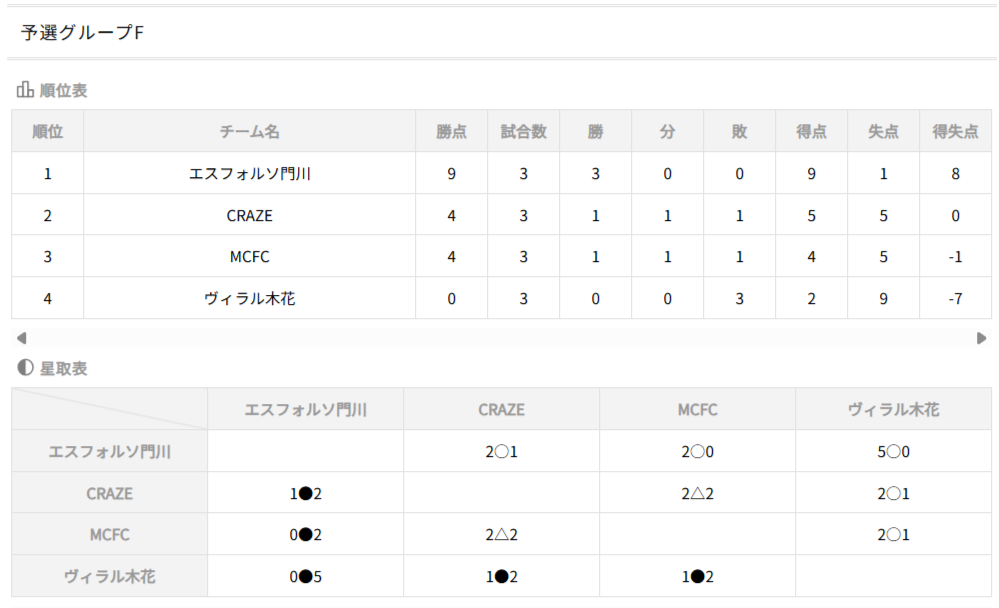Click the 順位表 section title
999x608 pixels.
point(63,90)
